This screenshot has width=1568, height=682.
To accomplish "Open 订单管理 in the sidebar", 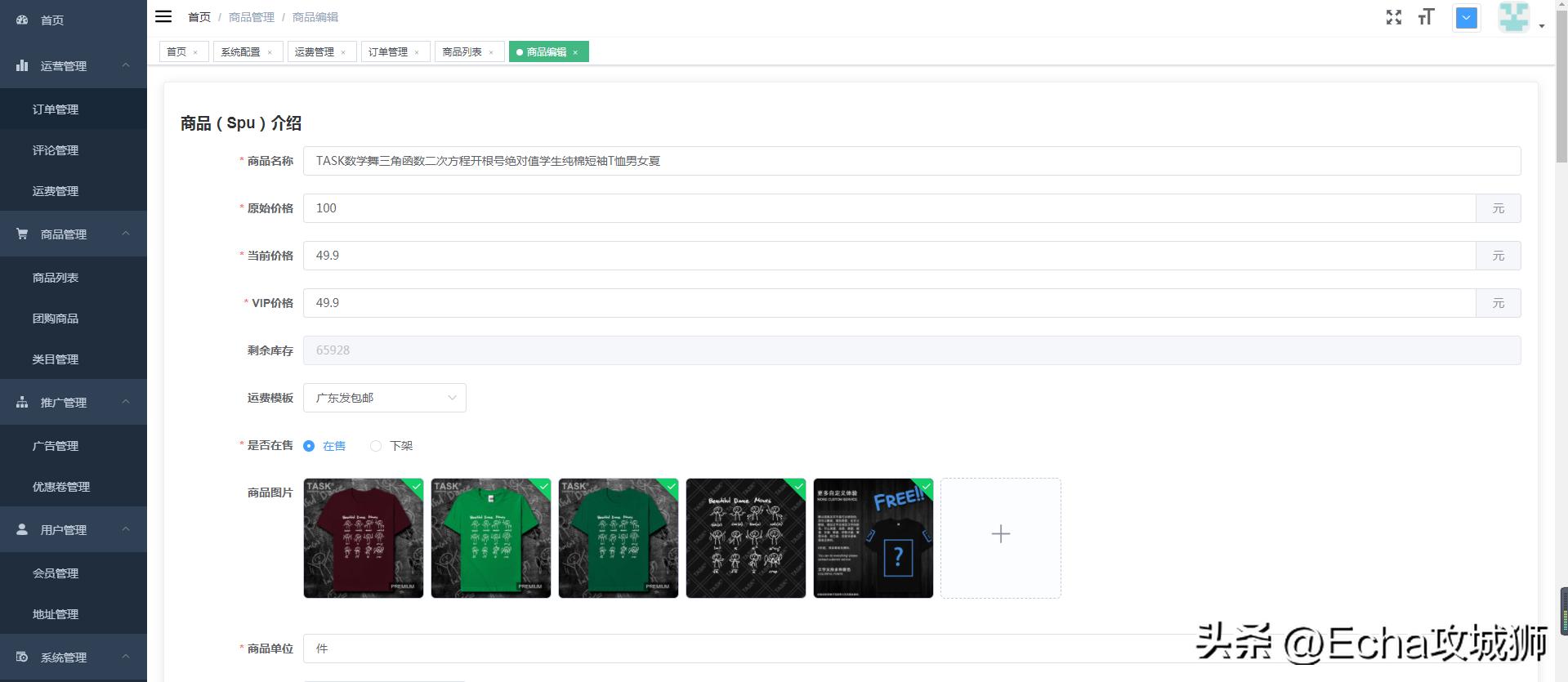I will pyautogui.click(x=74, y=109).
